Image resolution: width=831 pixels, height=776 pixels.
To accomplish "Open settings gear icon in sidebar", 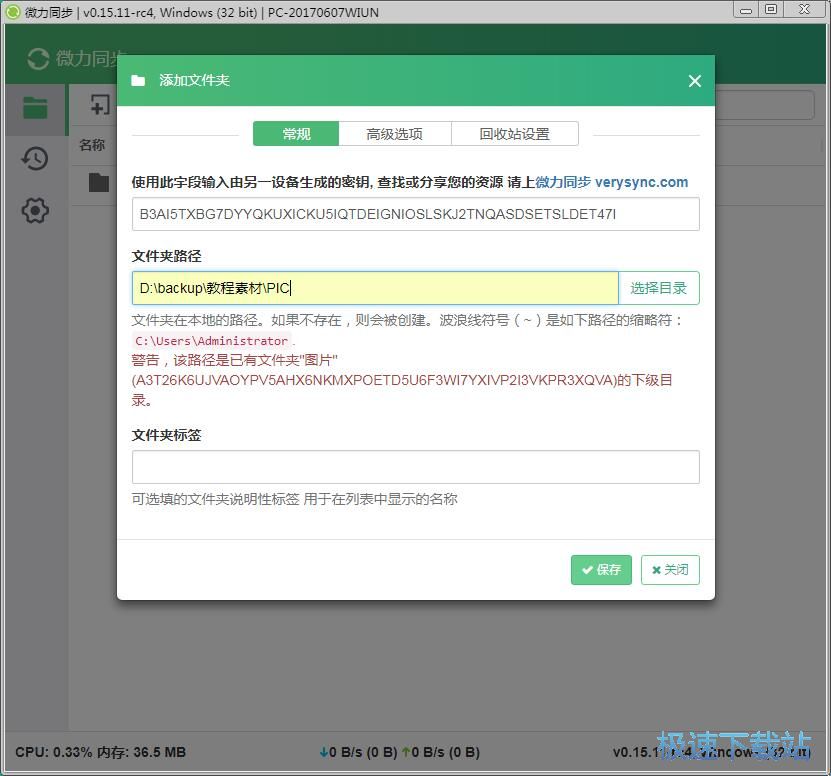I will pos(35,210).
